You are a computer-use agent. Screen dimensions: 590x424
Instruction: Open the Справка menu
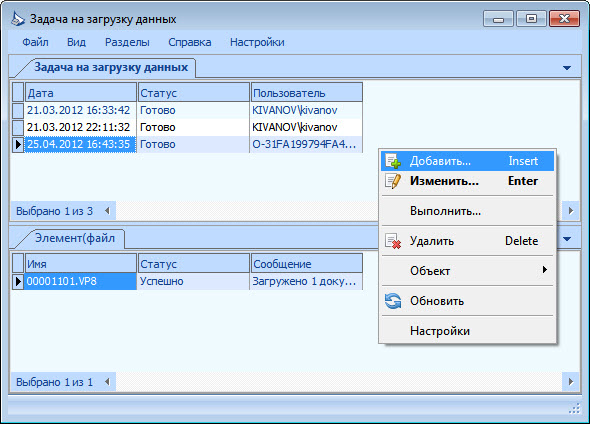pyautogui.click(x=189, y=42)
